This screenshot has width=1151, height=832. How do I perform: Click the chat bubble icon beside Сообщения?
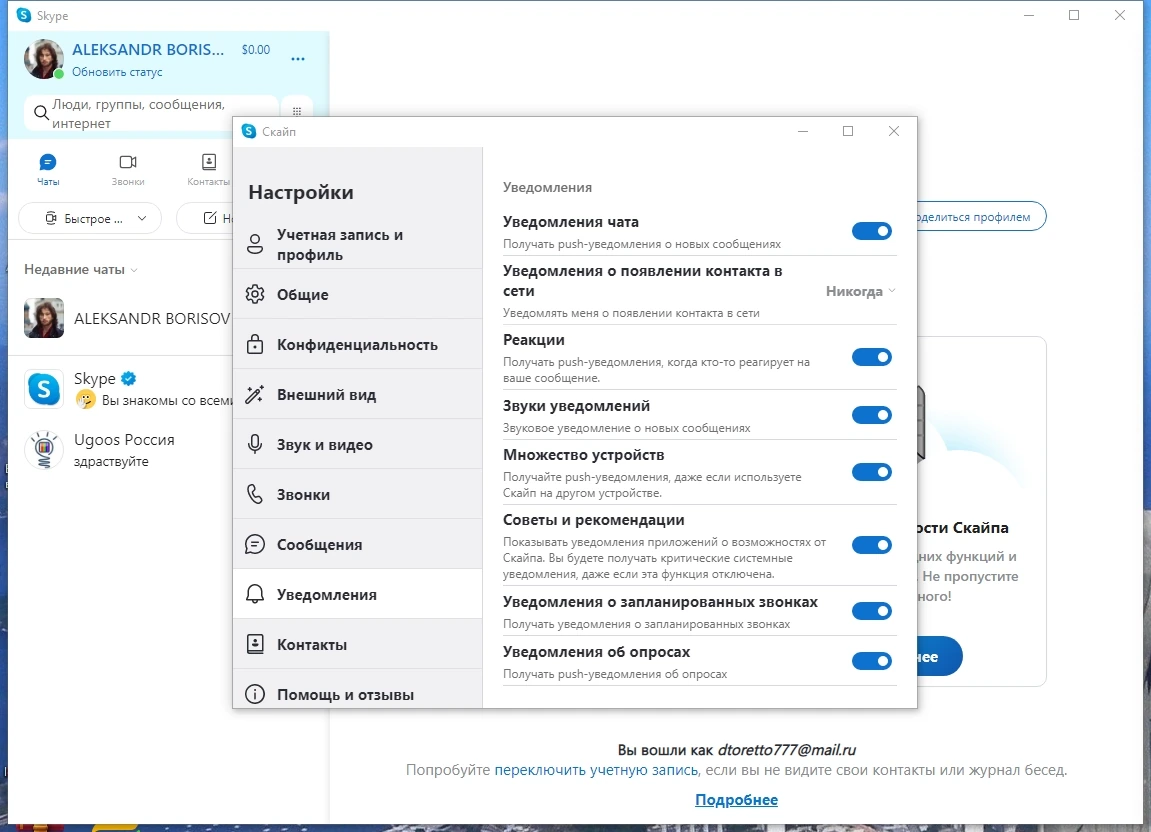255,544
